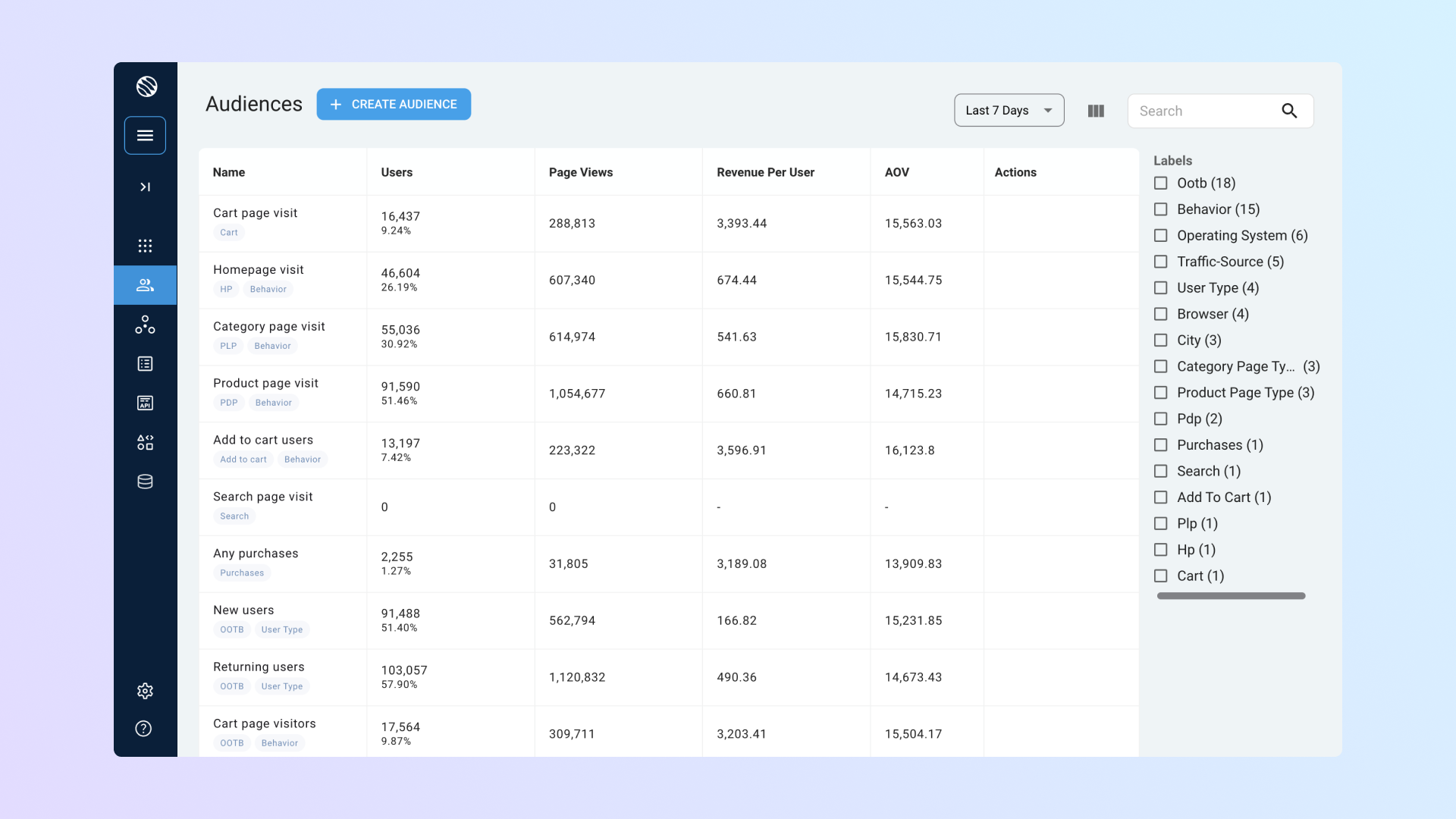This screenshot has width=1456, height=819.
Task: Open the Audiences people icon in sidebar
Action: (145, 285)
